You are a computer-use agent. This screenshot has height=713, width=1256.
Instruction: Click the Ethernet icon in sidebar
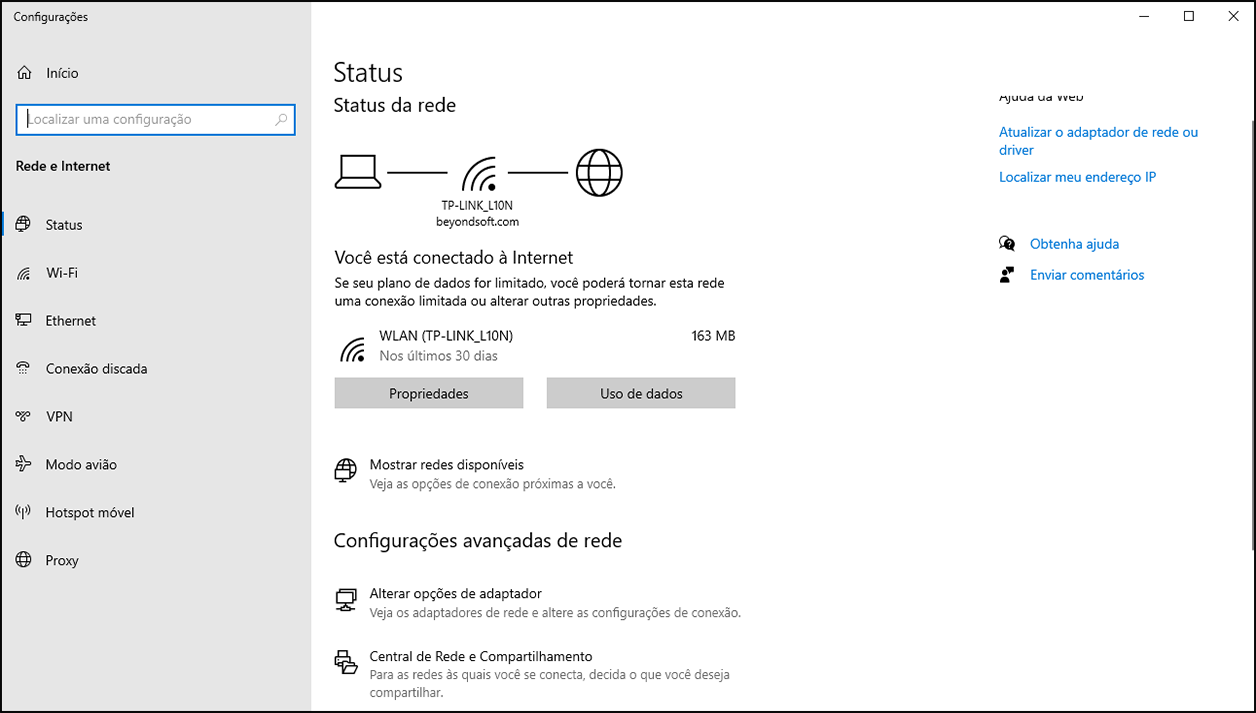pyautogui.click(x=24, y=321)
